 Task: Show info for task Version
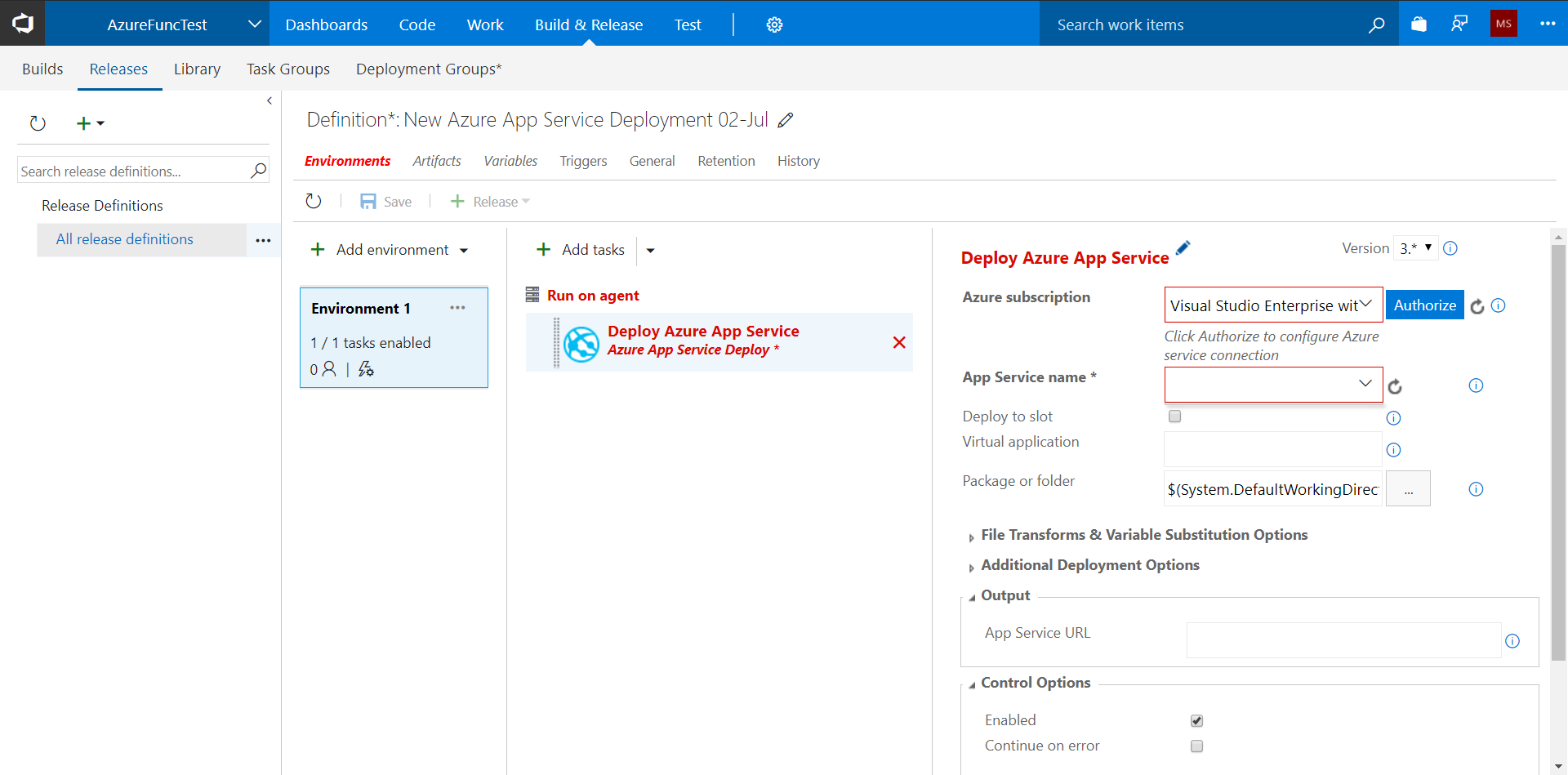(1450, 248)
